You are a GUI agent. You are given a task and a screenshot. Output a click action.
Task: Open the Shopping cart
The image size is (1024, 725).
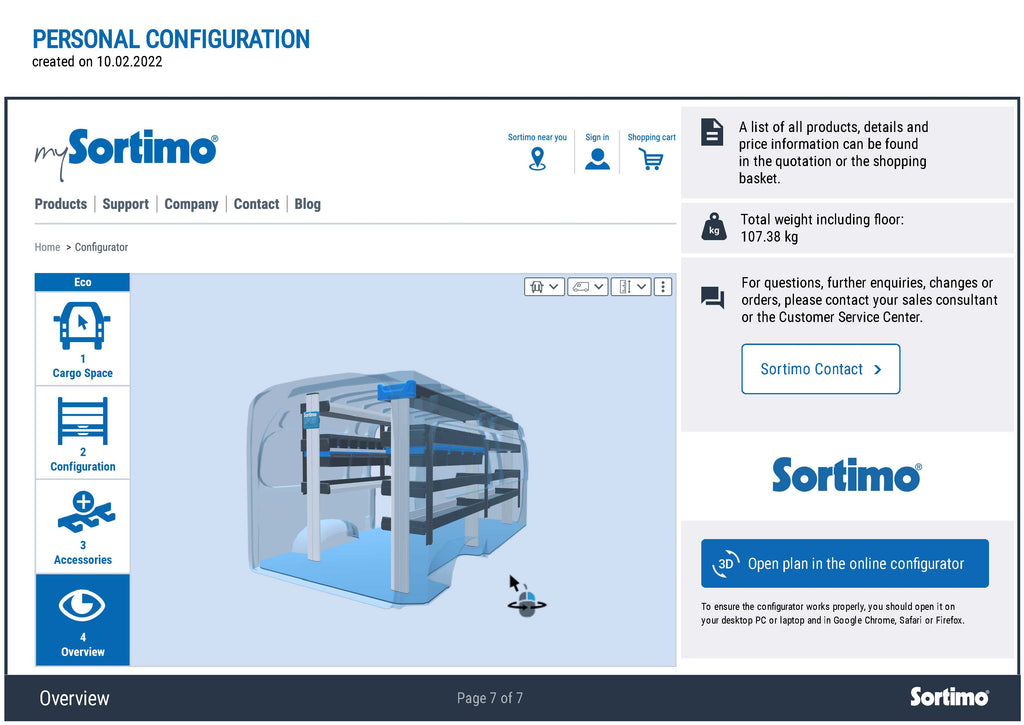[x=651, y=152]
